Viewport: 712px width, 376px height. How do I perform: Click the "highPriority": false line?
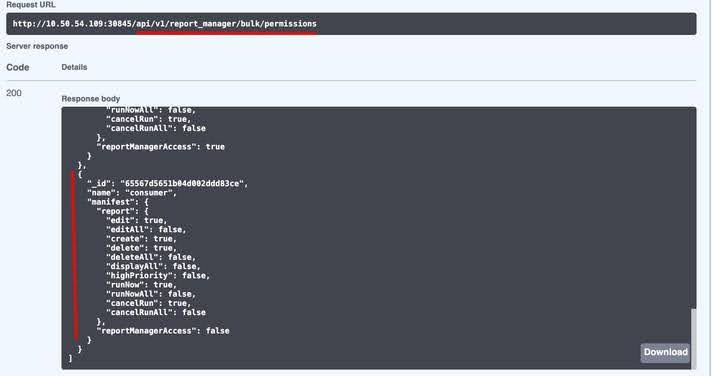click(x=158, y=276)
